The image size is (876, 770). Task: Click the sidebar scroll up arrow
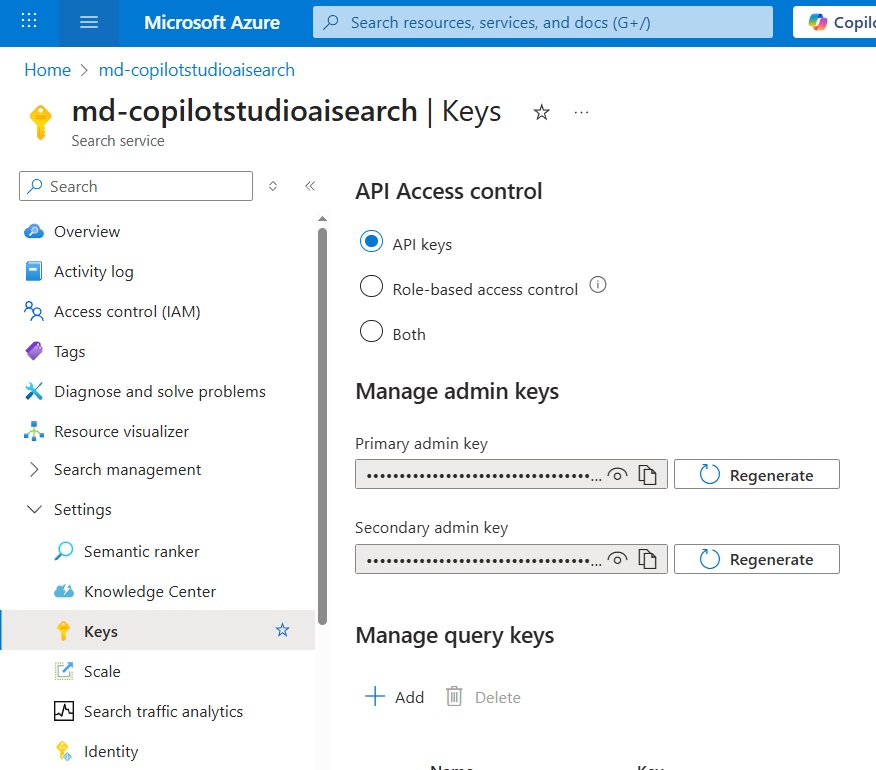(322, 218)
